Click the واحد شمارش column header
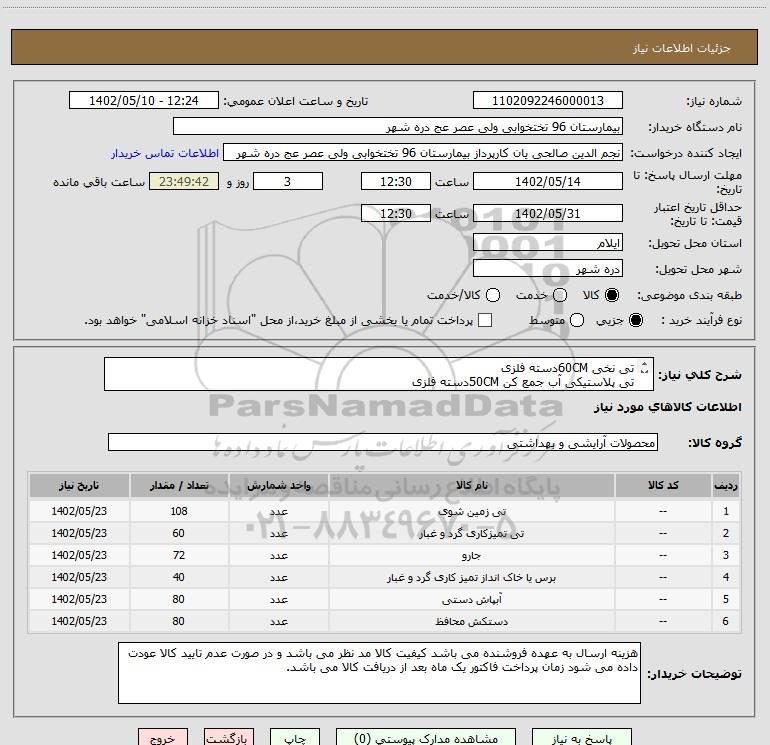770x745 pixels. (278, 485)
